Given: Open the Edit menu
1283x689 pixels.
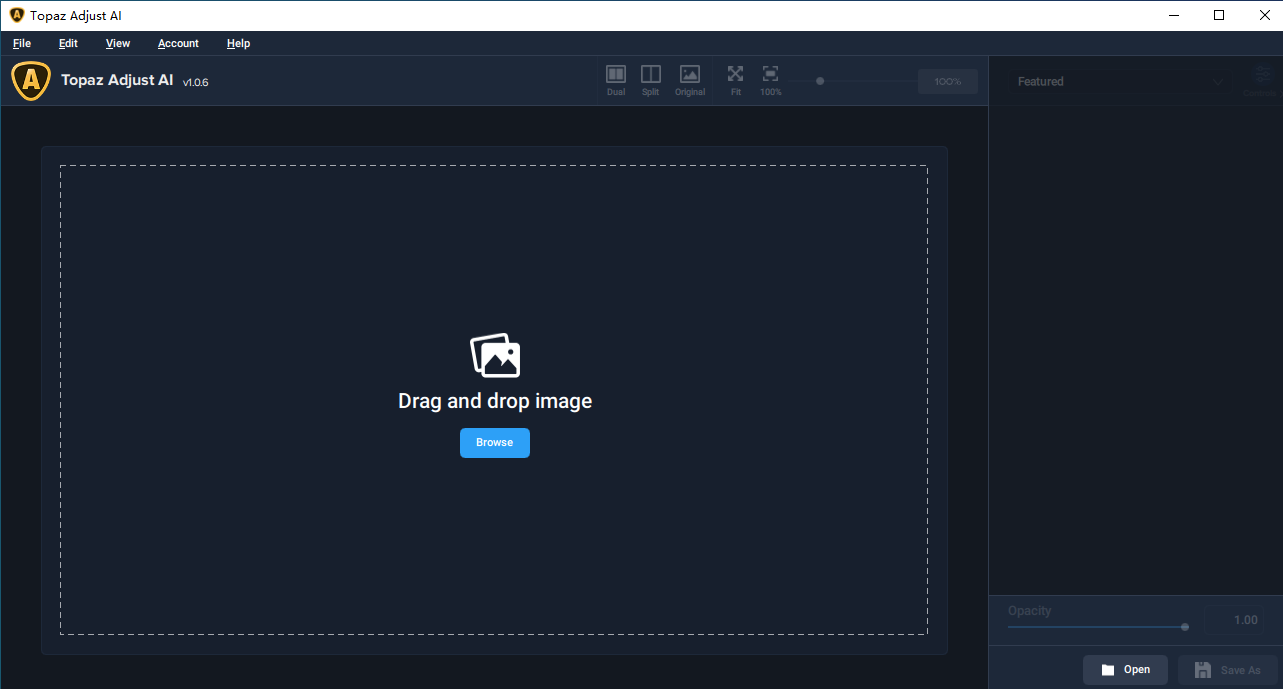Looking at the screenshot, I should (x=68, y=43).
